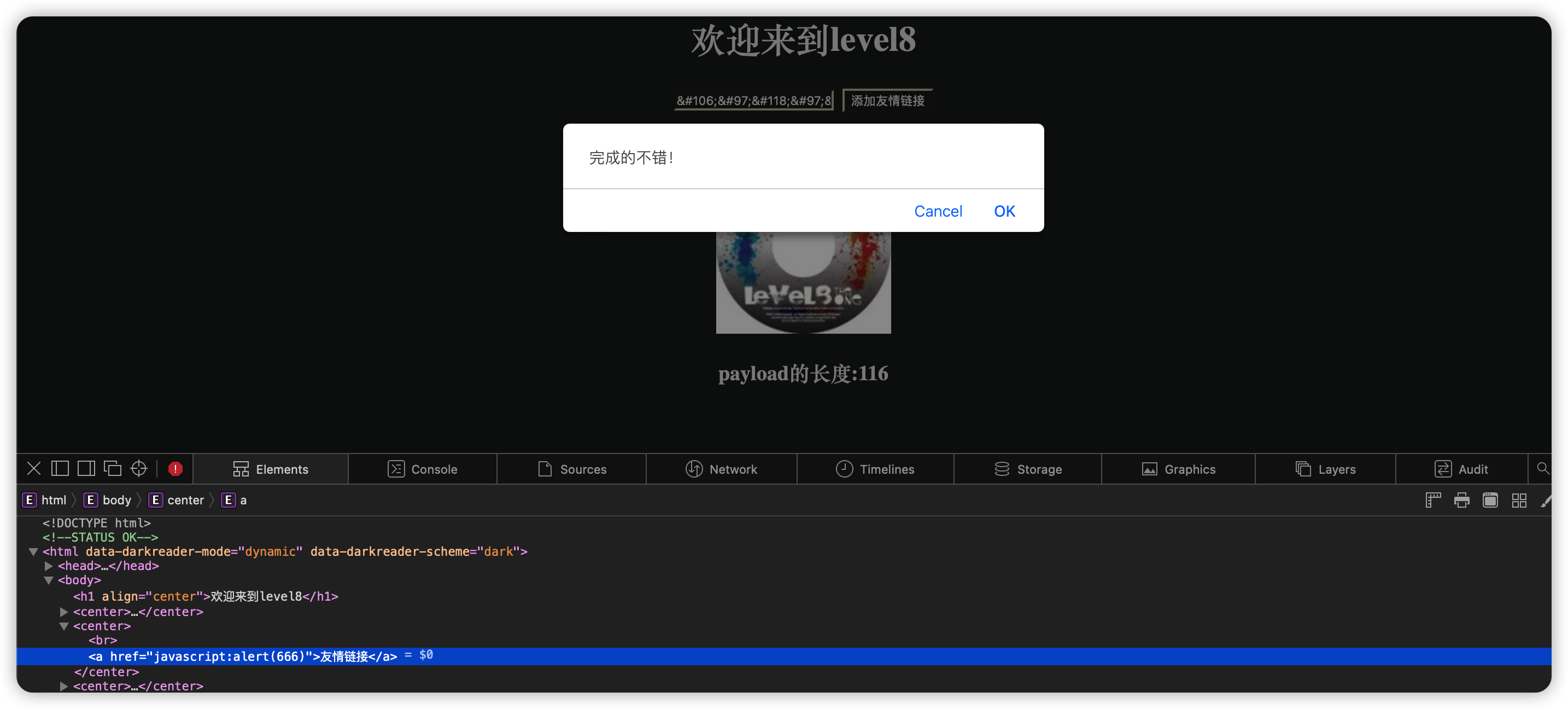Screen dimensions: 1568x709
Task: Toggle rulers icon in Elements toolbar
Action: [x=1434, y=500]
